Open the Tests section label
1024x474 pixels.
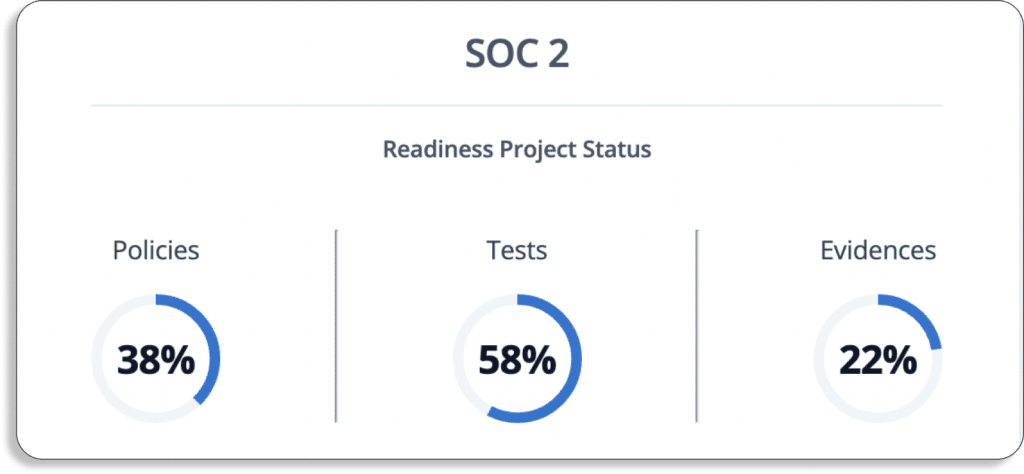click(x=517, y=251)
